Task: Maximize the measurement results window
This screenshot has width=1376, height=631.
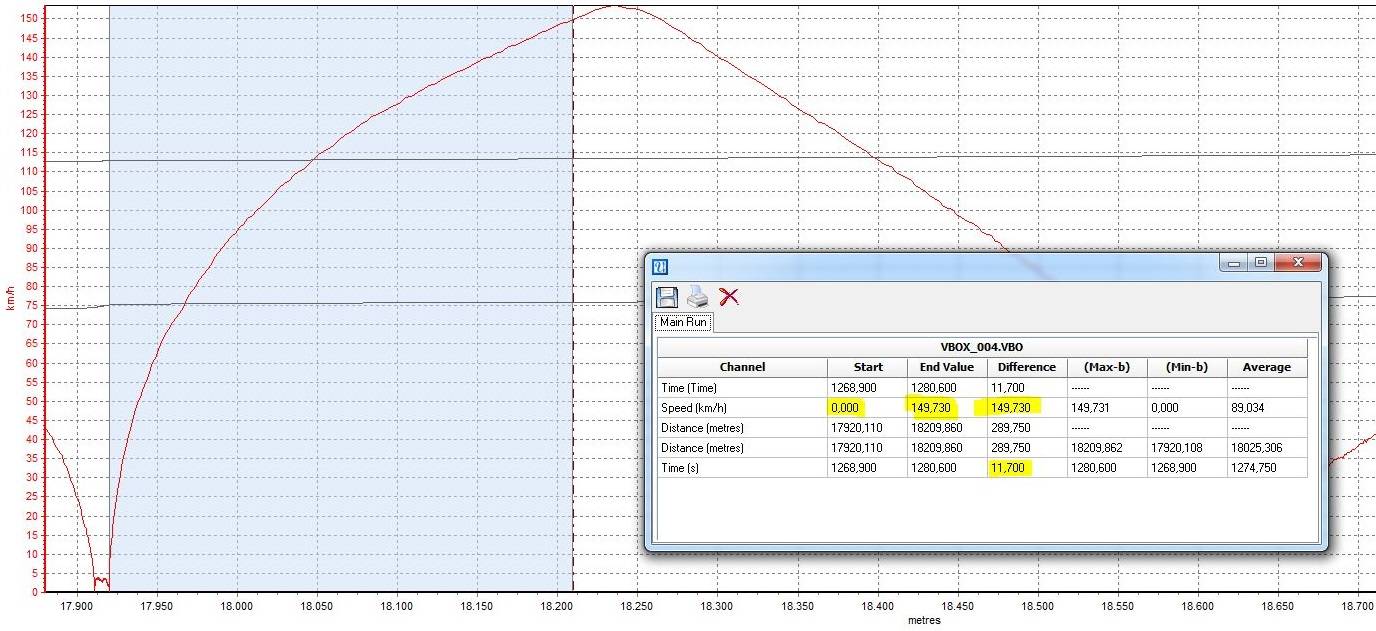Action: click(1260, 263)
